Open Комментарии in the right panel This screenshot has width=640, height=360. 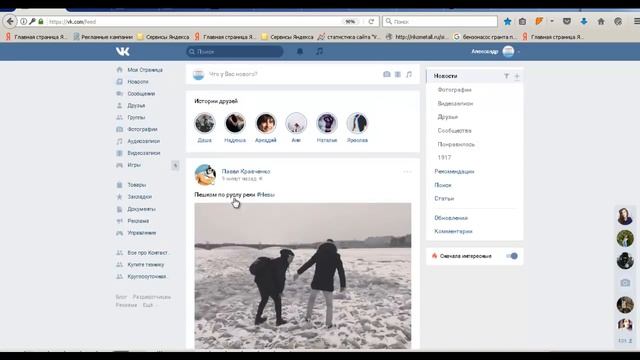coord(453,231)
